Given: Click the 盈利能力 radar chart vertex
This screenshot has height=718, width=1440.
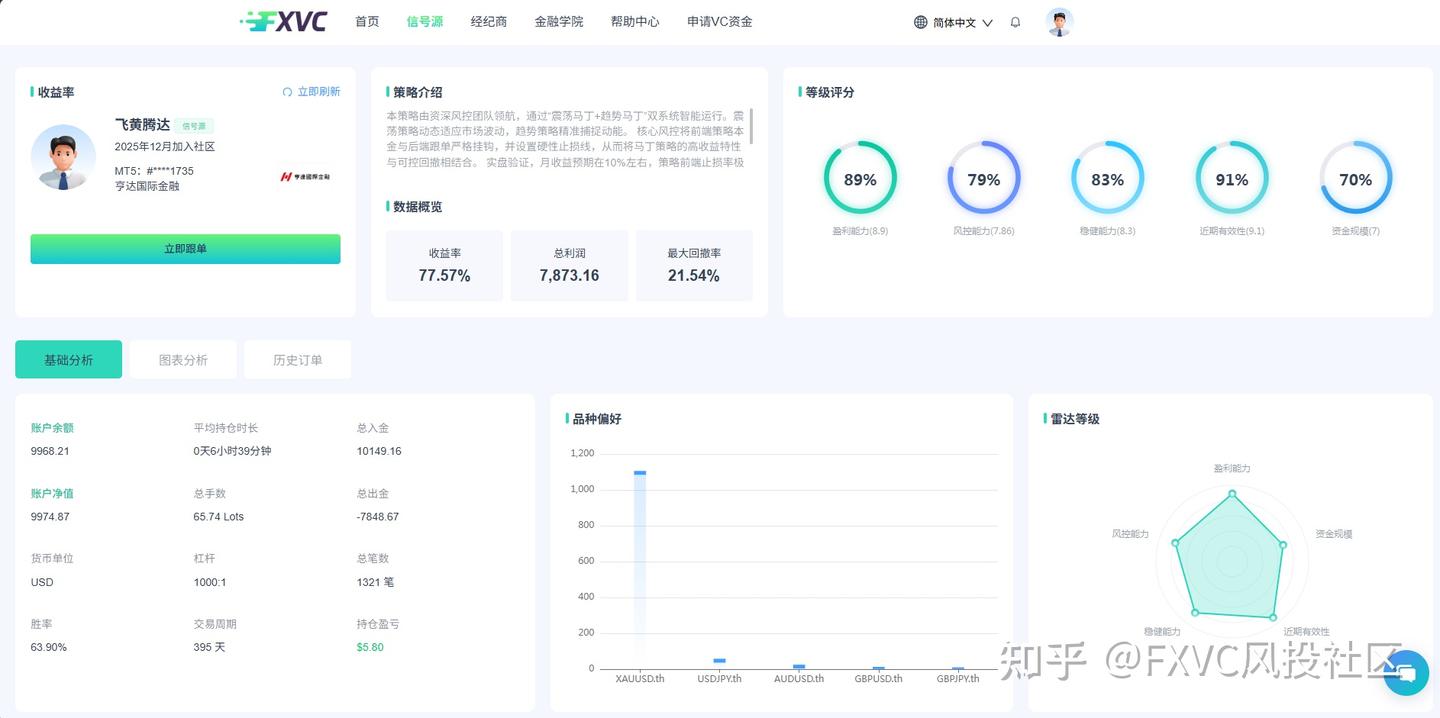Looking at the screenshot, I should (1232, 493).
